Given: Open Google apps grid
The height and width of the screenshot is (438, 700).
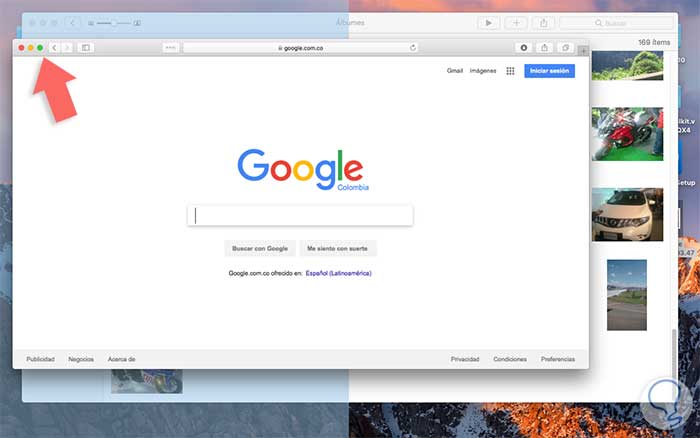Looking at the screenshot, I should coord(510,71).
